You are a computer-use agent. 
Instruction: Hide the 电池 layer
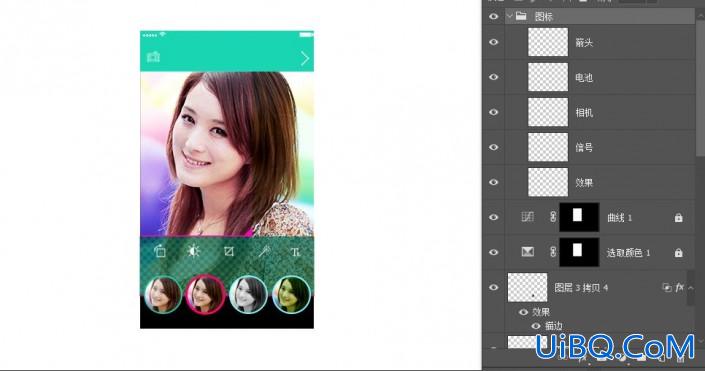point(494,77)
